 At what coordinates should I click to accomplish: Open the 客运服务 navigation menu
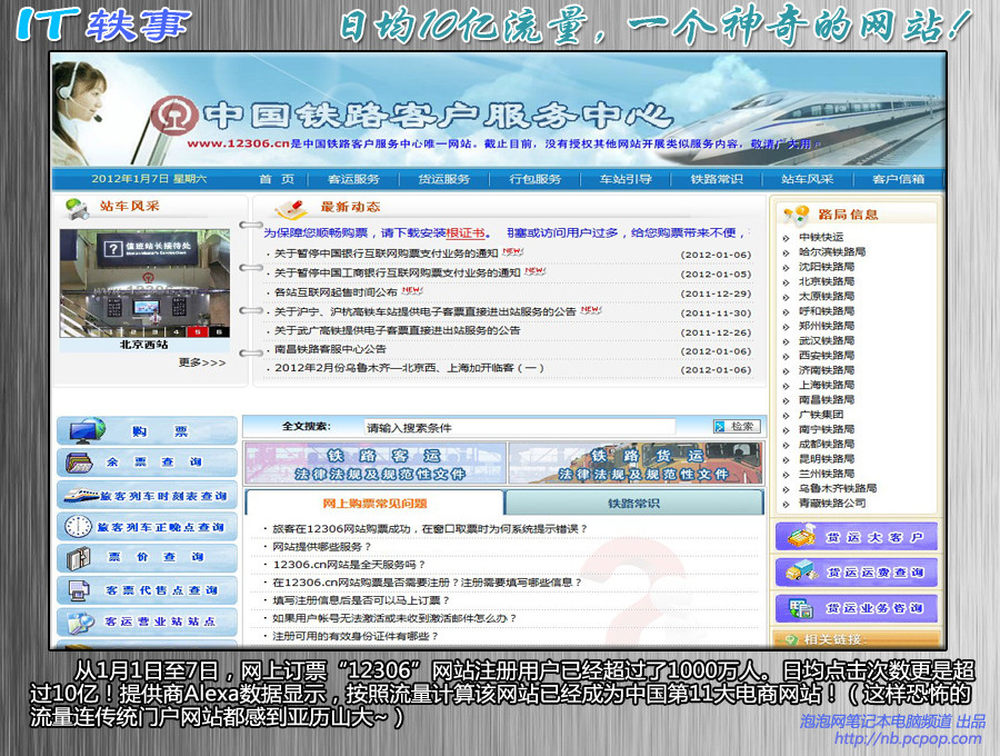pos(353,179)
